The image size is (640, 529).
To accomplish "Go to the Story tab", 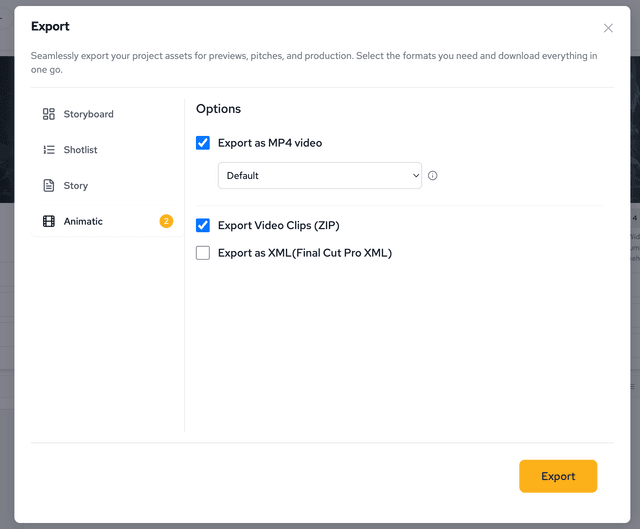I will pyautogui.click(x=76, y=186).
